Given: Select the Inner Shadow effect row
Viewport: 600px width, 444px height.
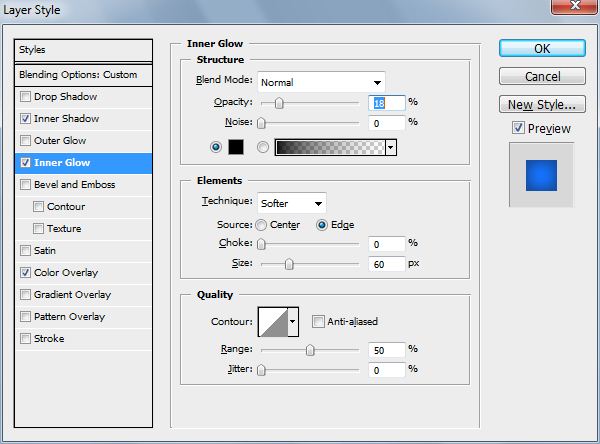Looking at the screenshot, I should pos(83,119).
